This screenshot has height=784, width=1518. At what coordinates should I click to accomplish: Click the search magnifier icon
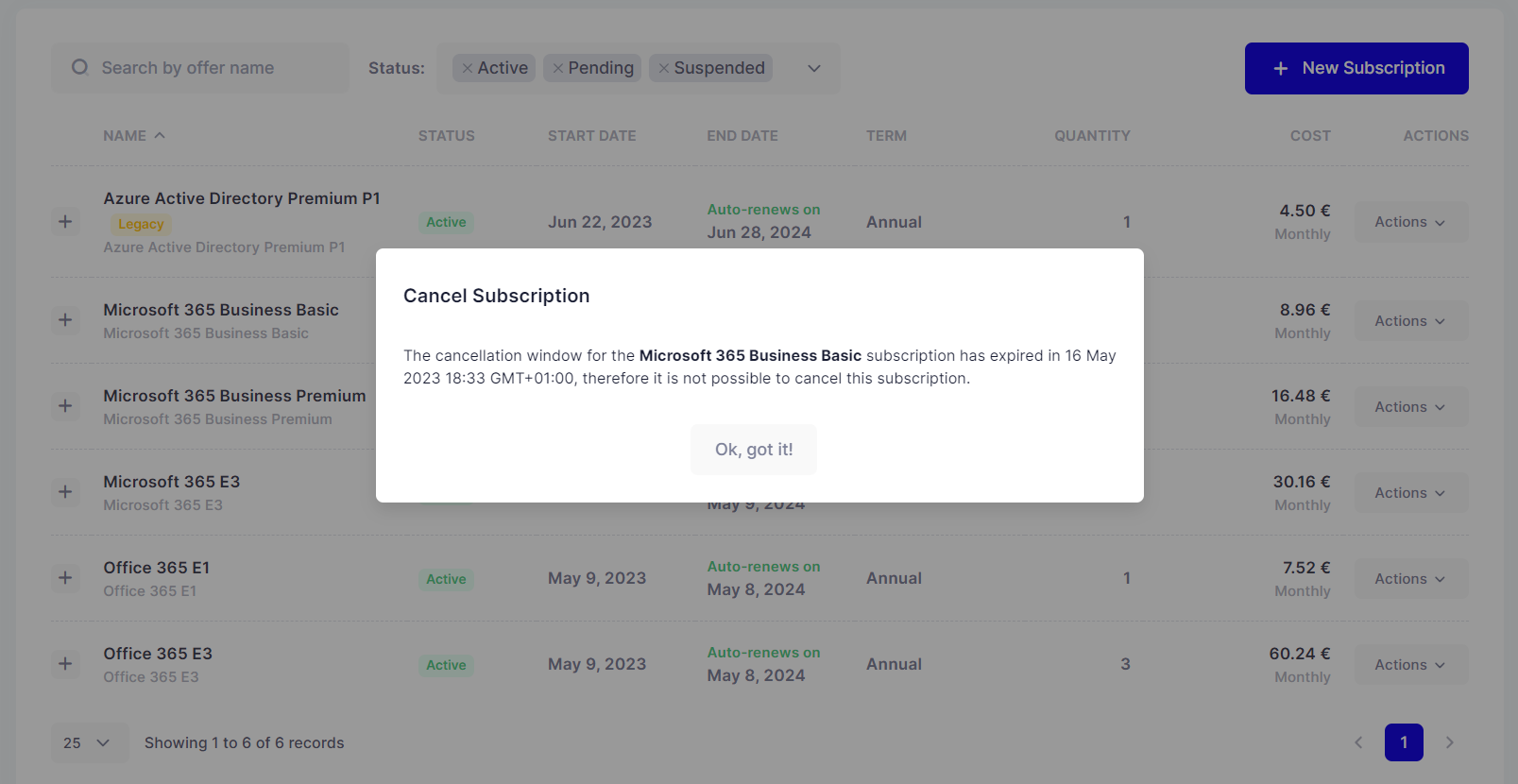[x=80, y=67]
